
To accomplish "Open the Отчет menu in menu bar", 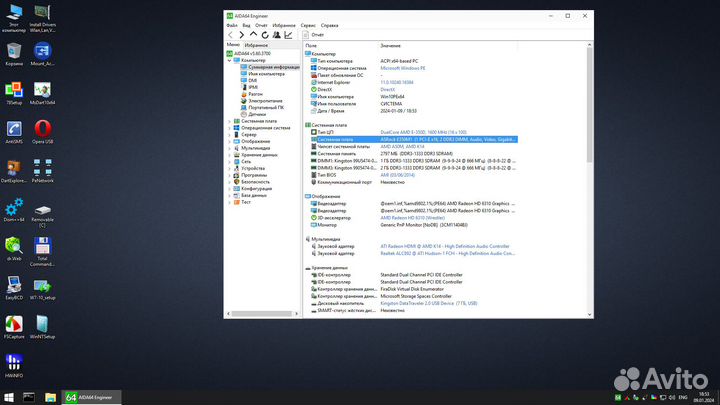I will click(261, 25).
